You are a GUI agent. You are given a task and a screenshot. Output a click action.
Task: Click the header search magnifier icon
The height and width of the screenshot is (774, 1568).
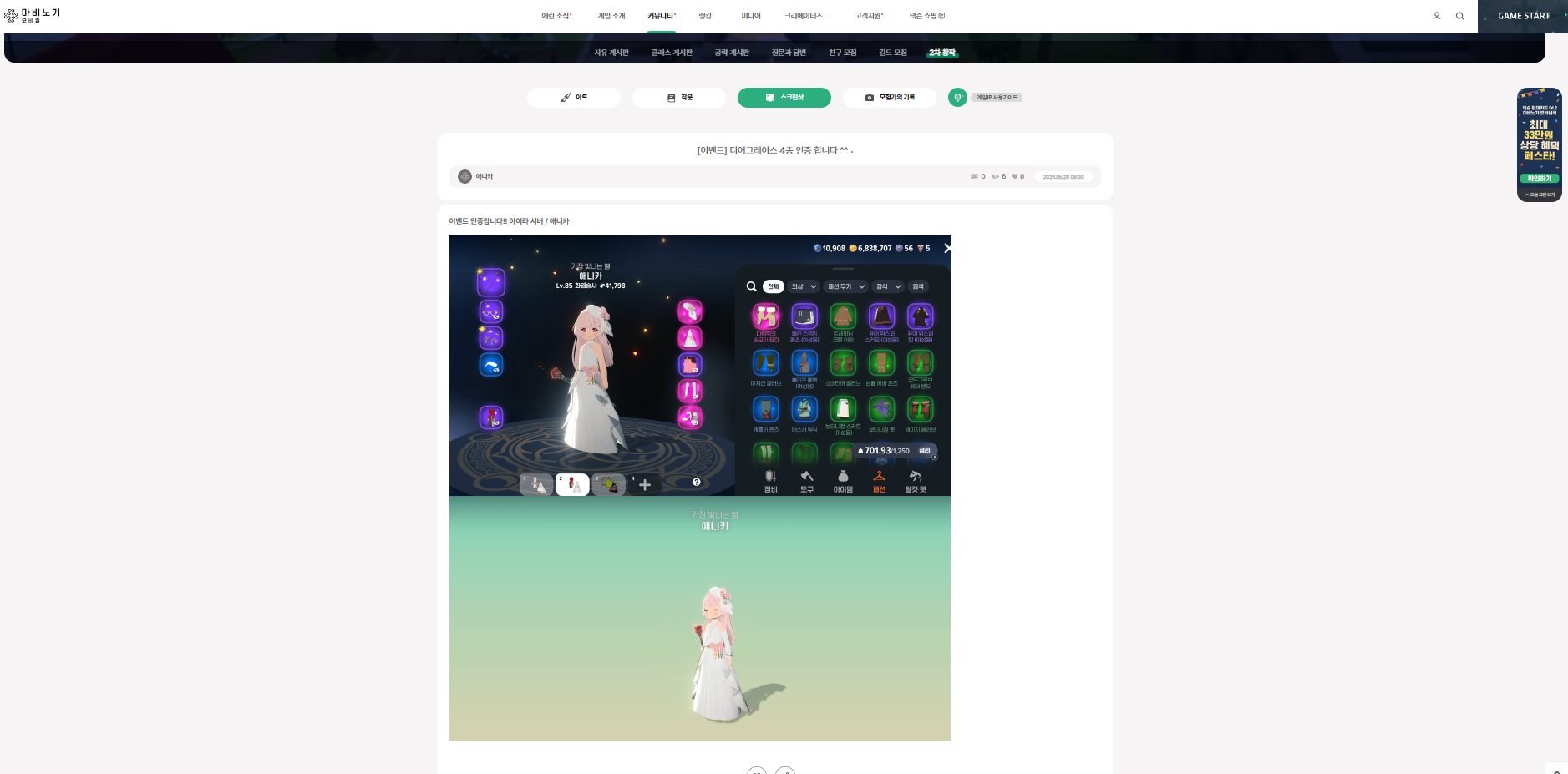(x=1460, y=16)
